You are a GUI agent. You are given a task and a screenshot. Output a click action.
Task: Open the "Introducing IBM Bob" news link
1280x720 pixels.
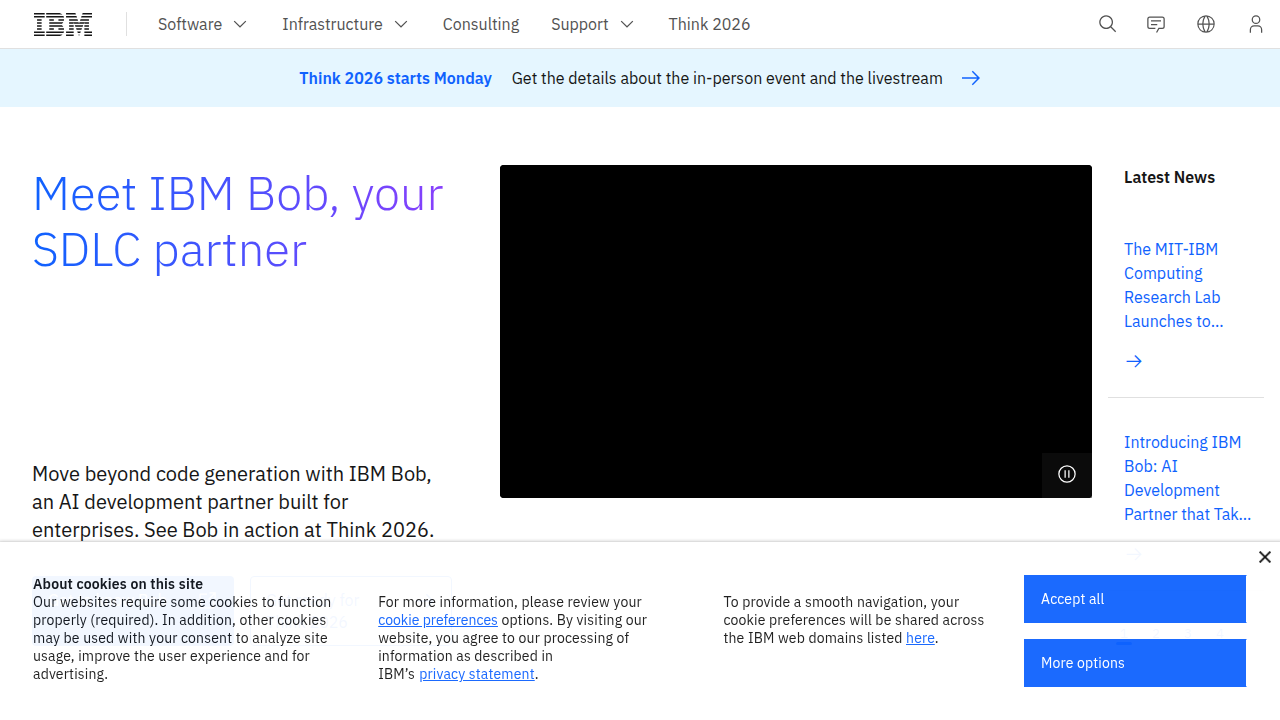click(1187, 478)
